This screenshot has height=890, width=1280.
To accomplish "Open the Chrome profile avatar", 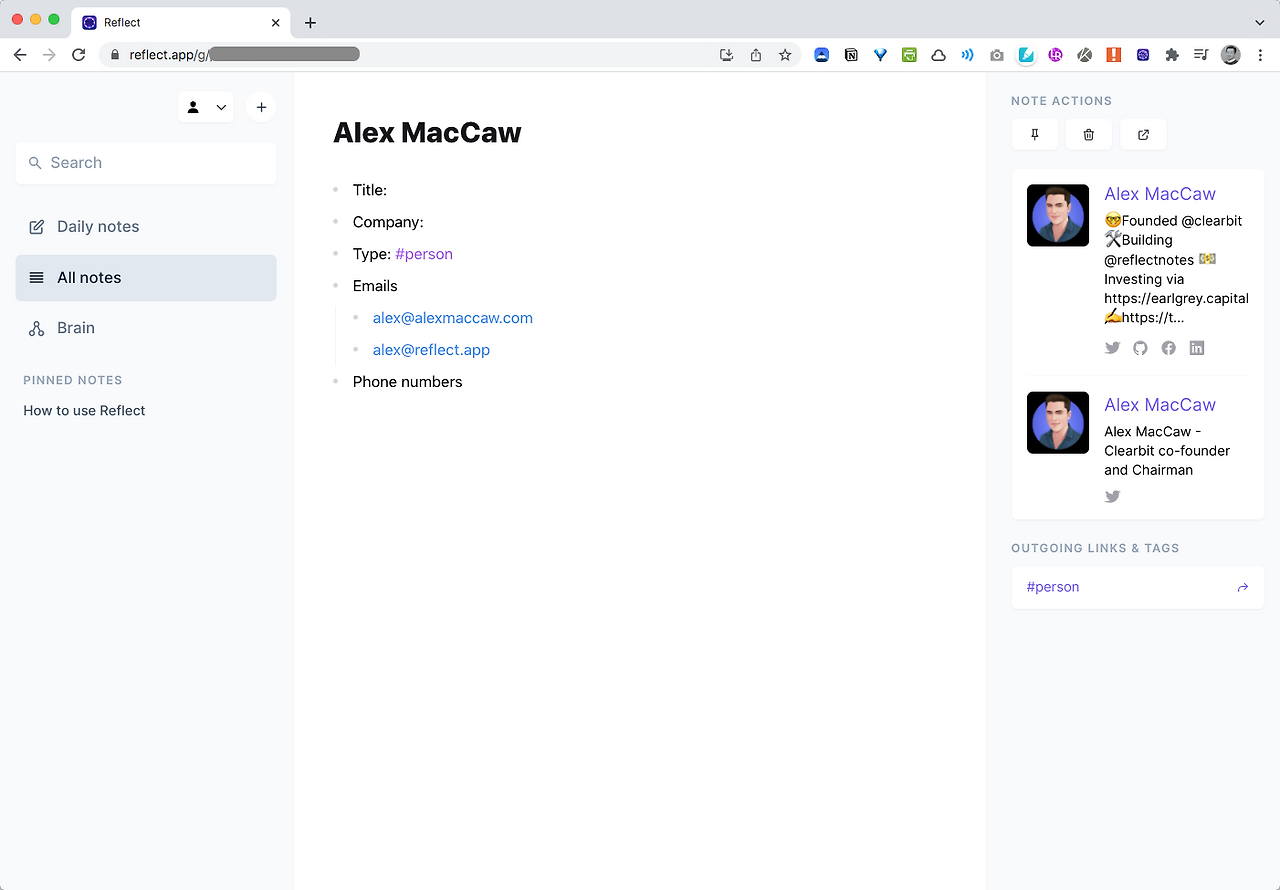I will [x=1231, y=55].
